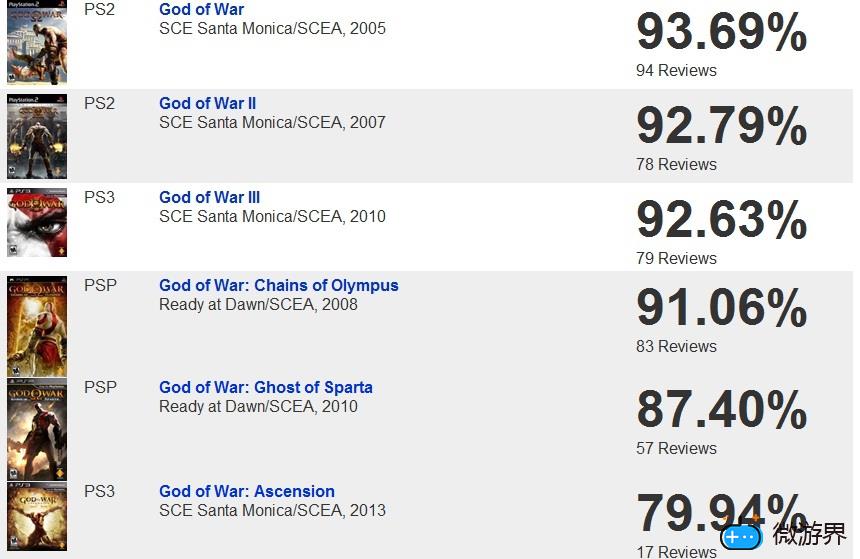This screenshot has width=860, height=559.
Task: Open the God of War III link
Action: 210,197
